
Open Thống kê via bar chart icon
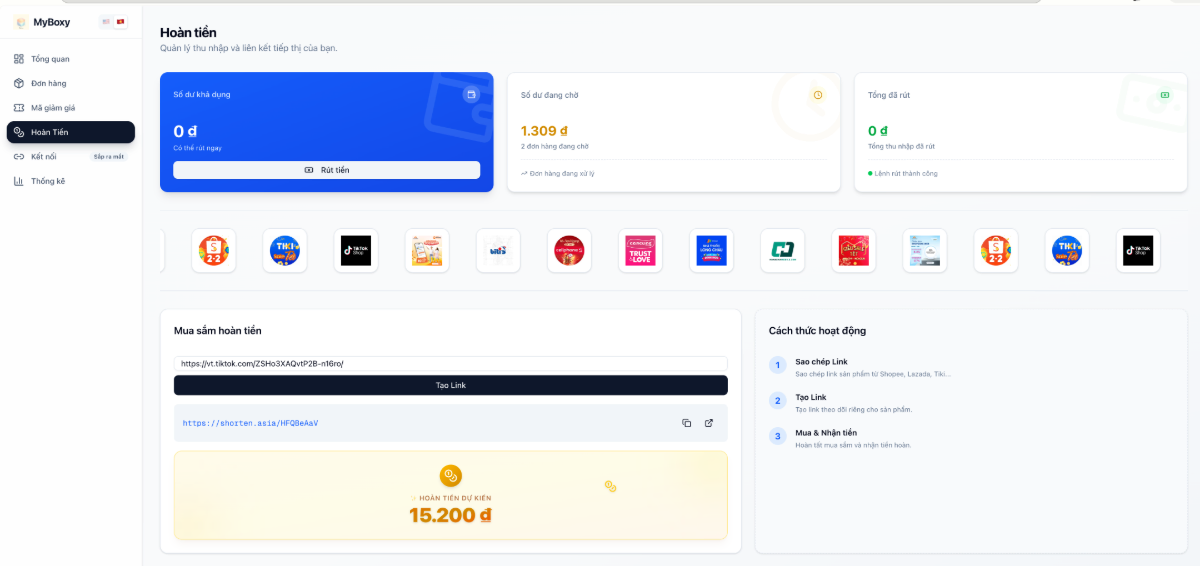point(19,181)
